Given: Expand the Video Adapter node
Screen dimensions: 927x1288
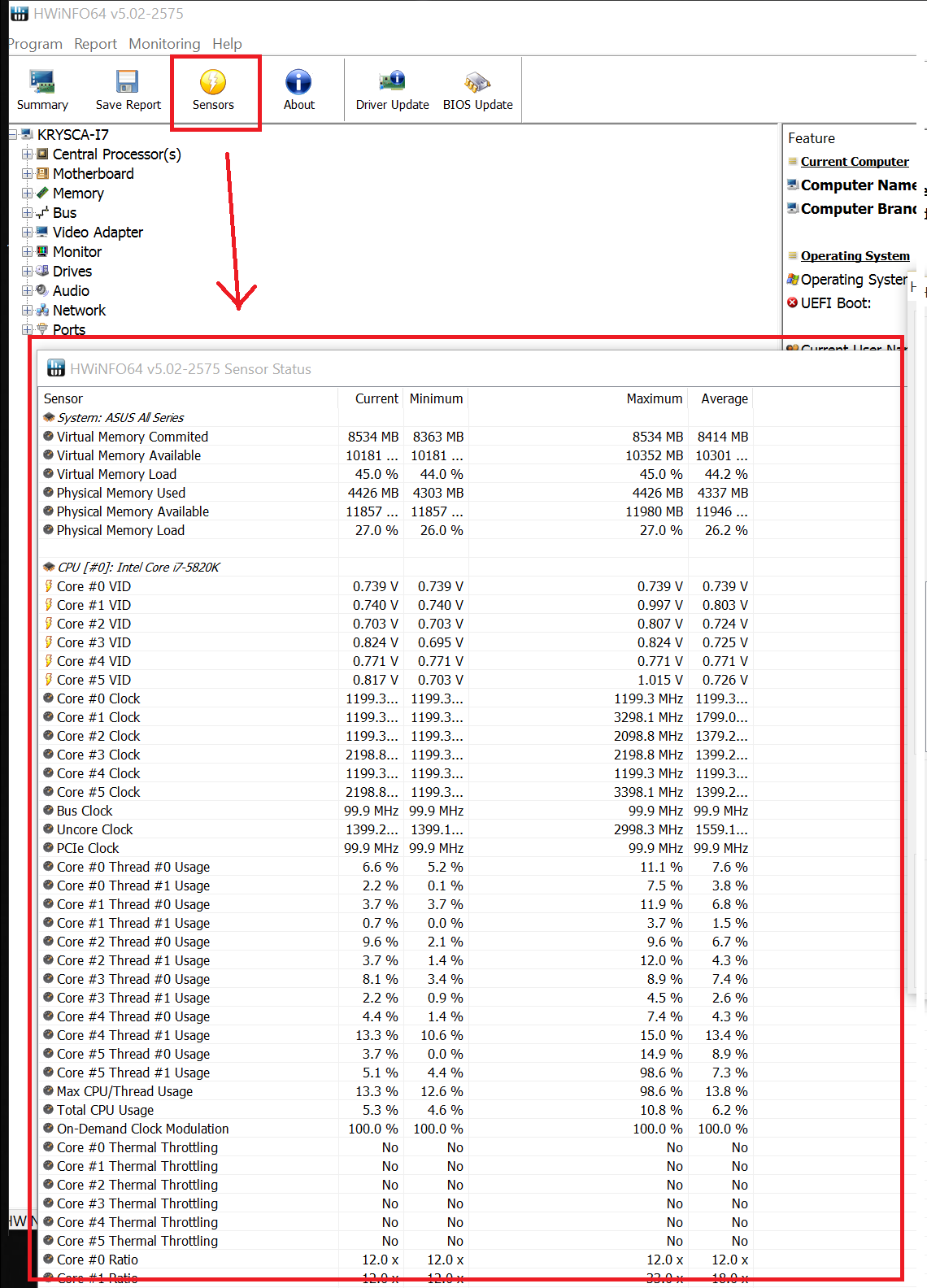Looking at the screenshot, I should (x=28, y=232).
